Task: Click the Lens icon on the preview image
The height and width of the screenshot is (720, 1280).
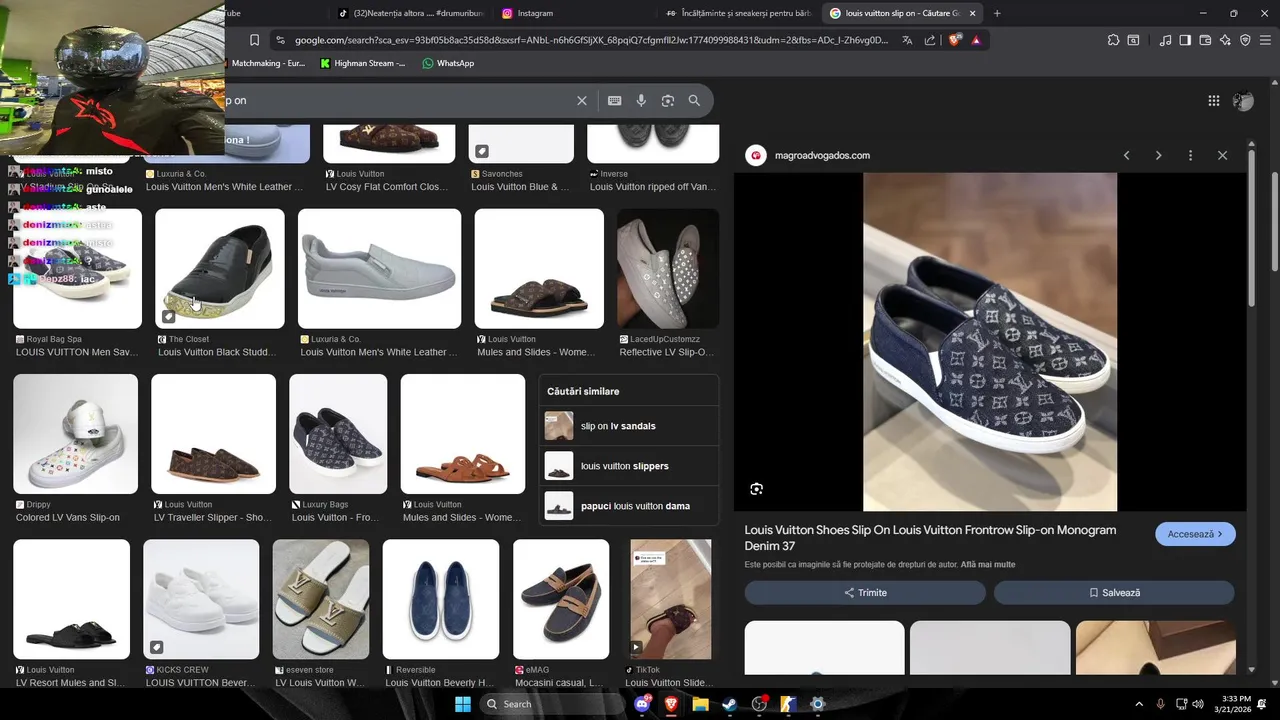Action: click(756, 489)
